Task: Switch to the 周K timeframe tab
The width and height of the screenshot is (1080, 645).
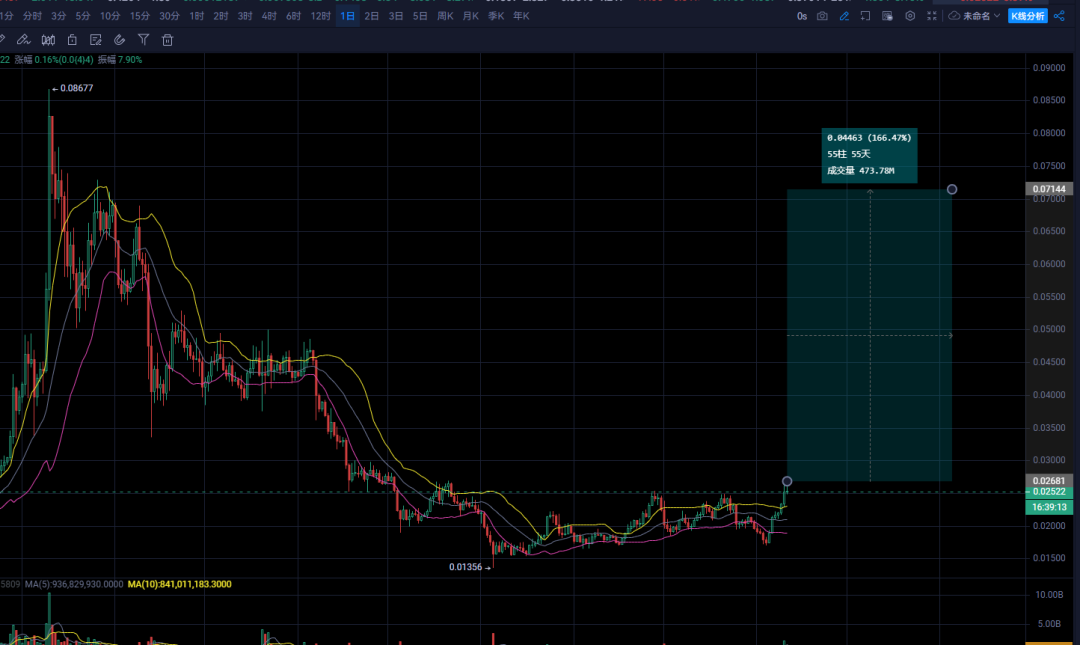Action: 445,16
